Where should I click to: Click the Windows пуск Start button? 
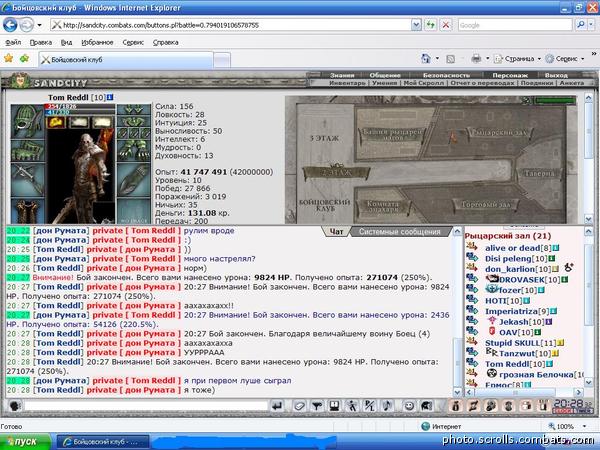coord(25,442)
